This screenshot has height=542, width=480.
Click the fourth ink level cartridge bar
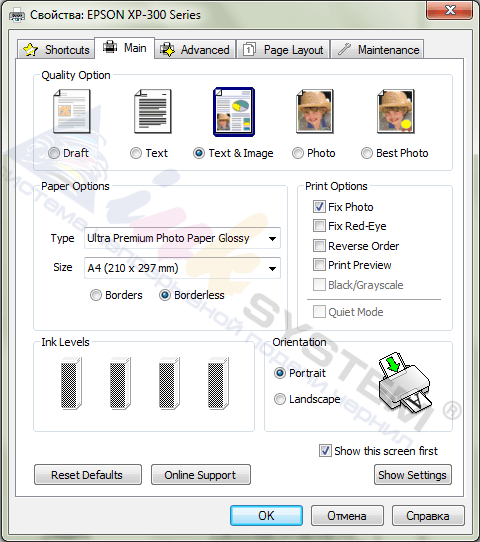(218, 383)
